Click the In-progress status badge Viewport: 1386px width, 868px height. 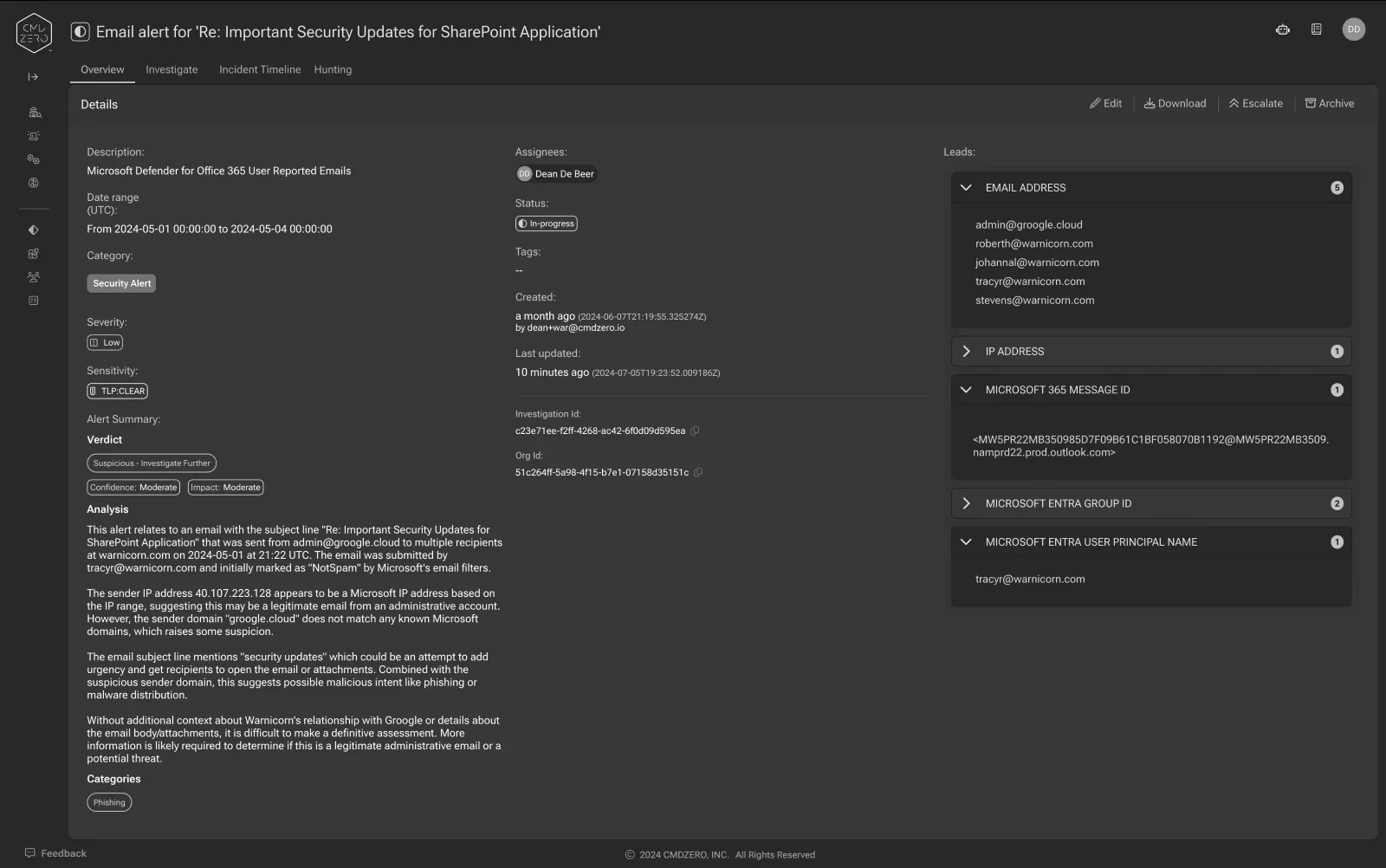(547, 223)
